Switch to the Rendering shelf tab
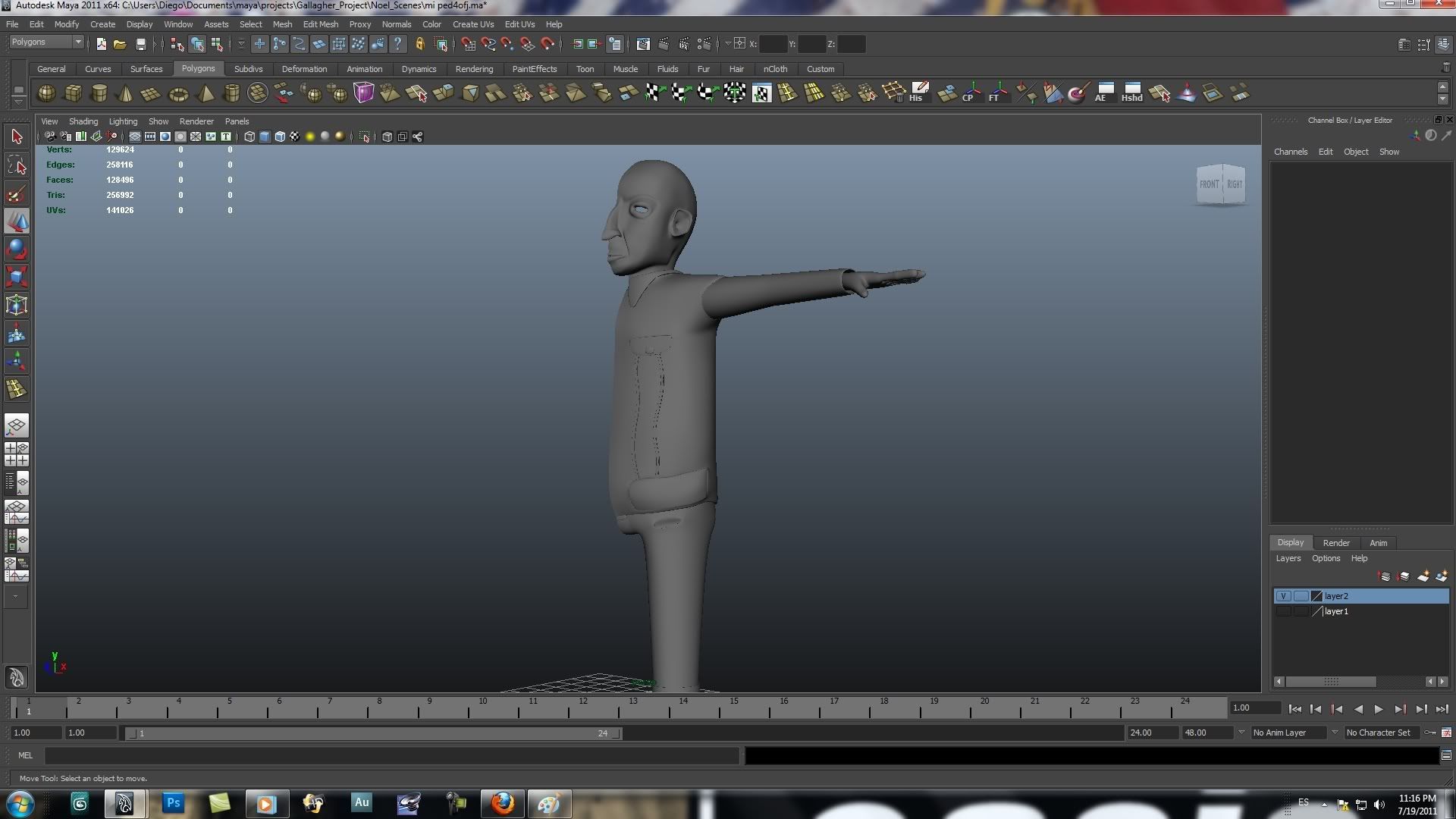The height and width of the screenshot is (819, 1456). (x=474, y=69)
